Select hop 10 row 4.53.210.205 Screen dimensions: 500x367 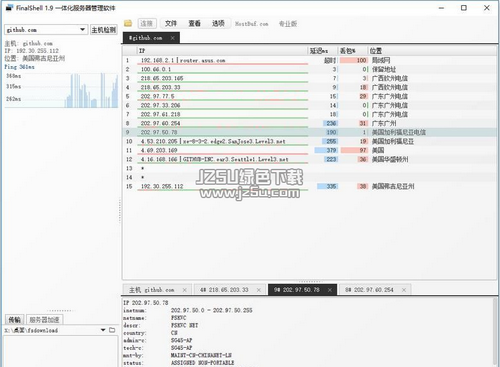click(x=309, y=141)
